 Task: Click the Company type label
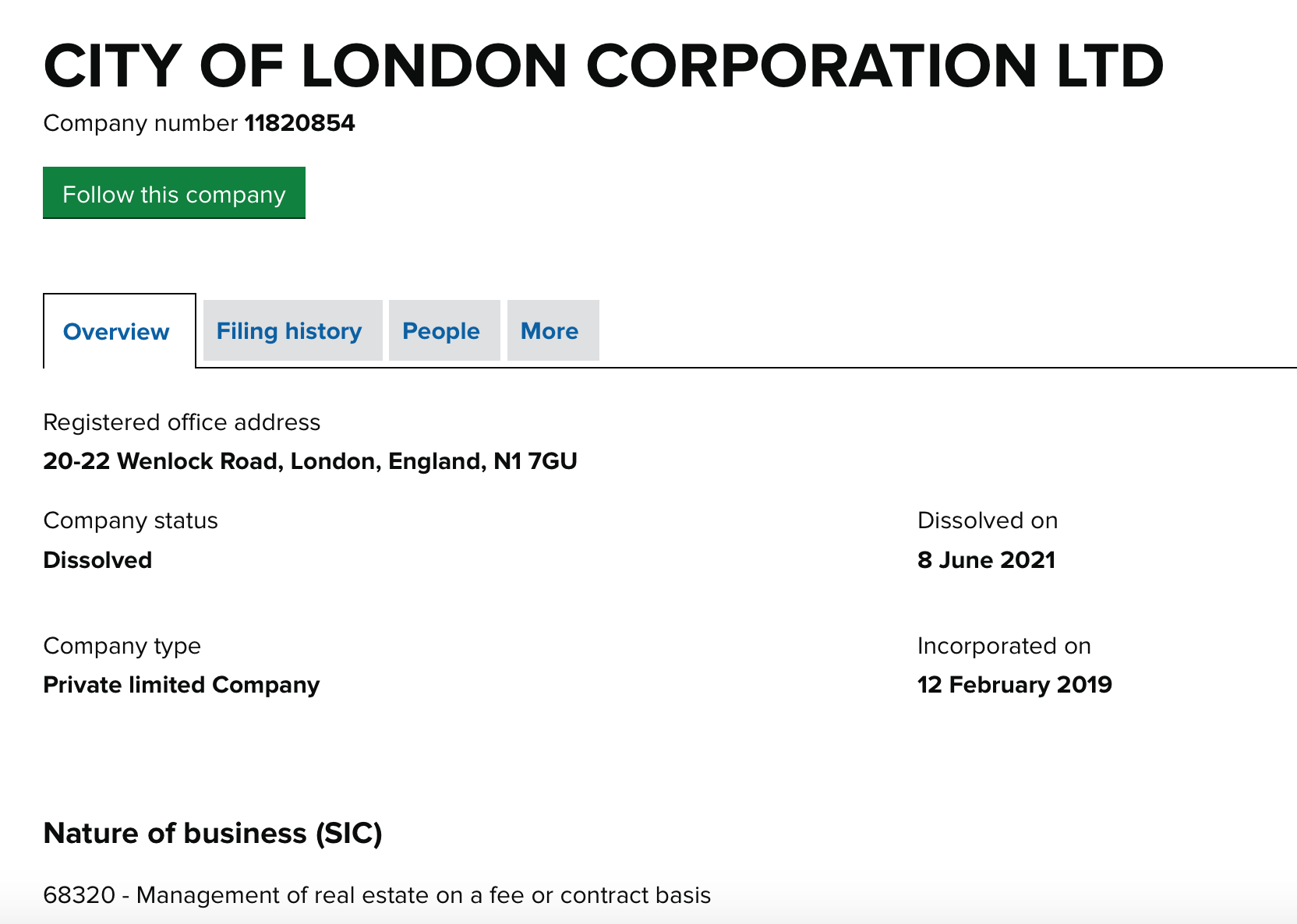[122, 646]
